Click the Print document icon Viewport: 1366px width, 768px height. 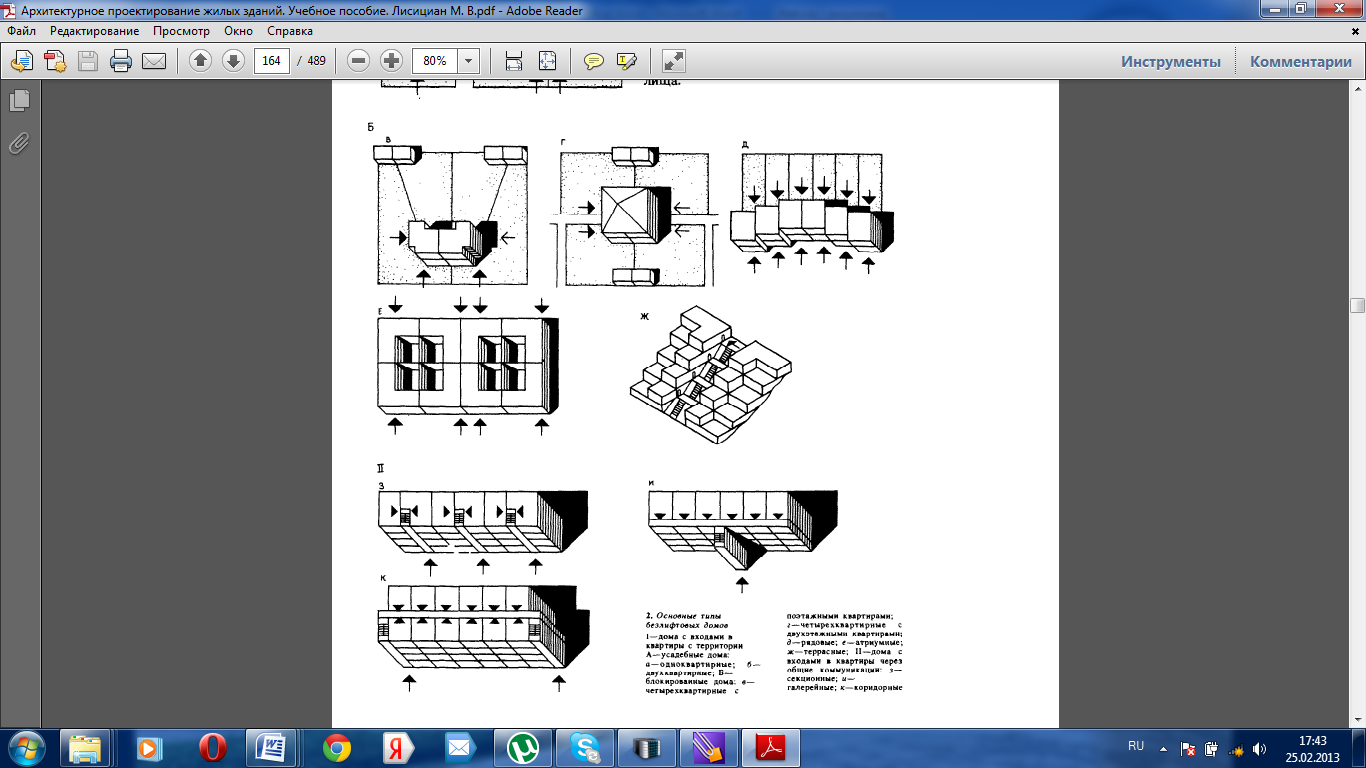(121, 61)
